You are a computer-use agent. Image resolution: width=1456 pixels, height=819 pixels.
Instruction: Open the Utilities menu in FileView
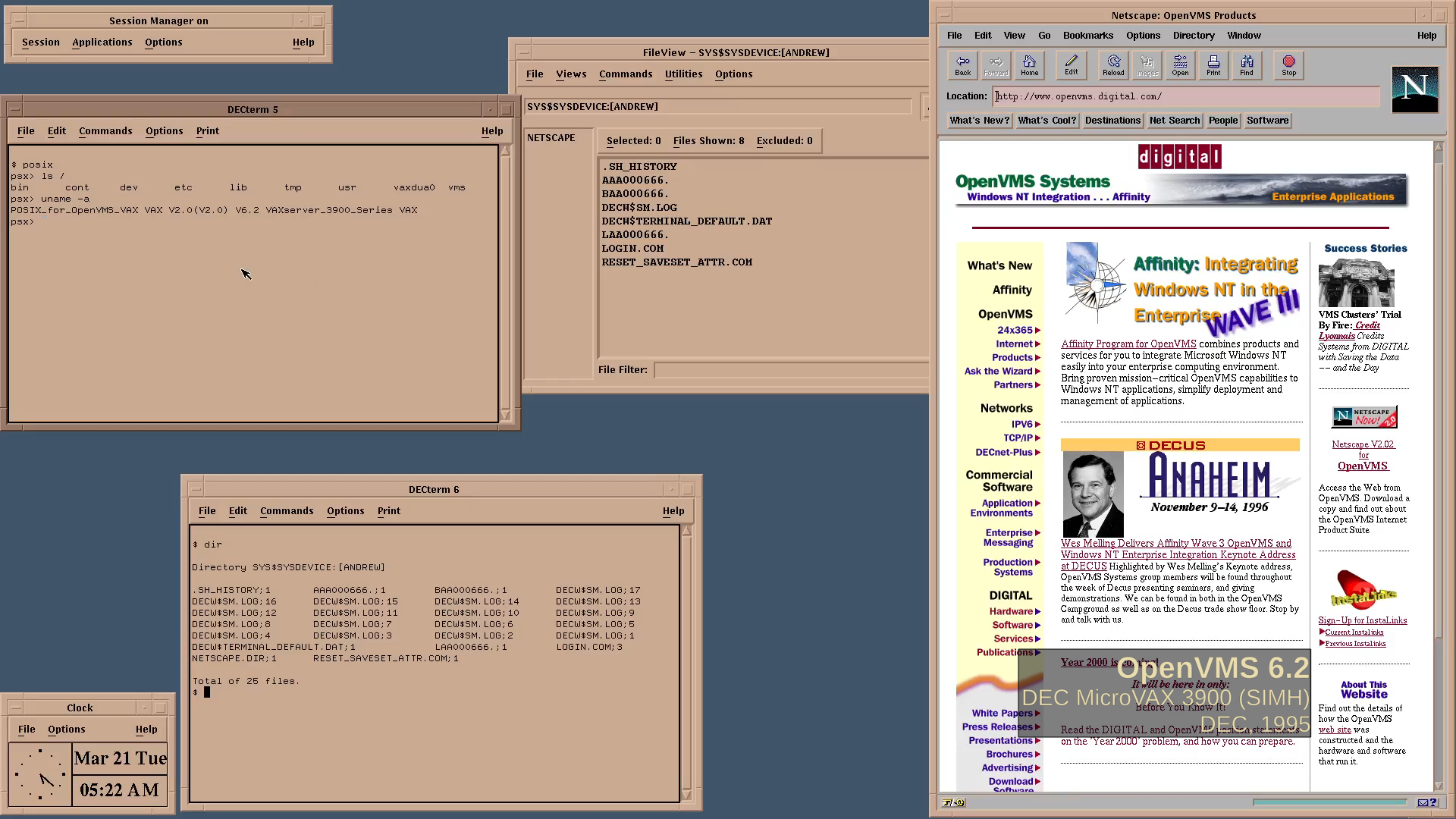click(x=683, y=74)
